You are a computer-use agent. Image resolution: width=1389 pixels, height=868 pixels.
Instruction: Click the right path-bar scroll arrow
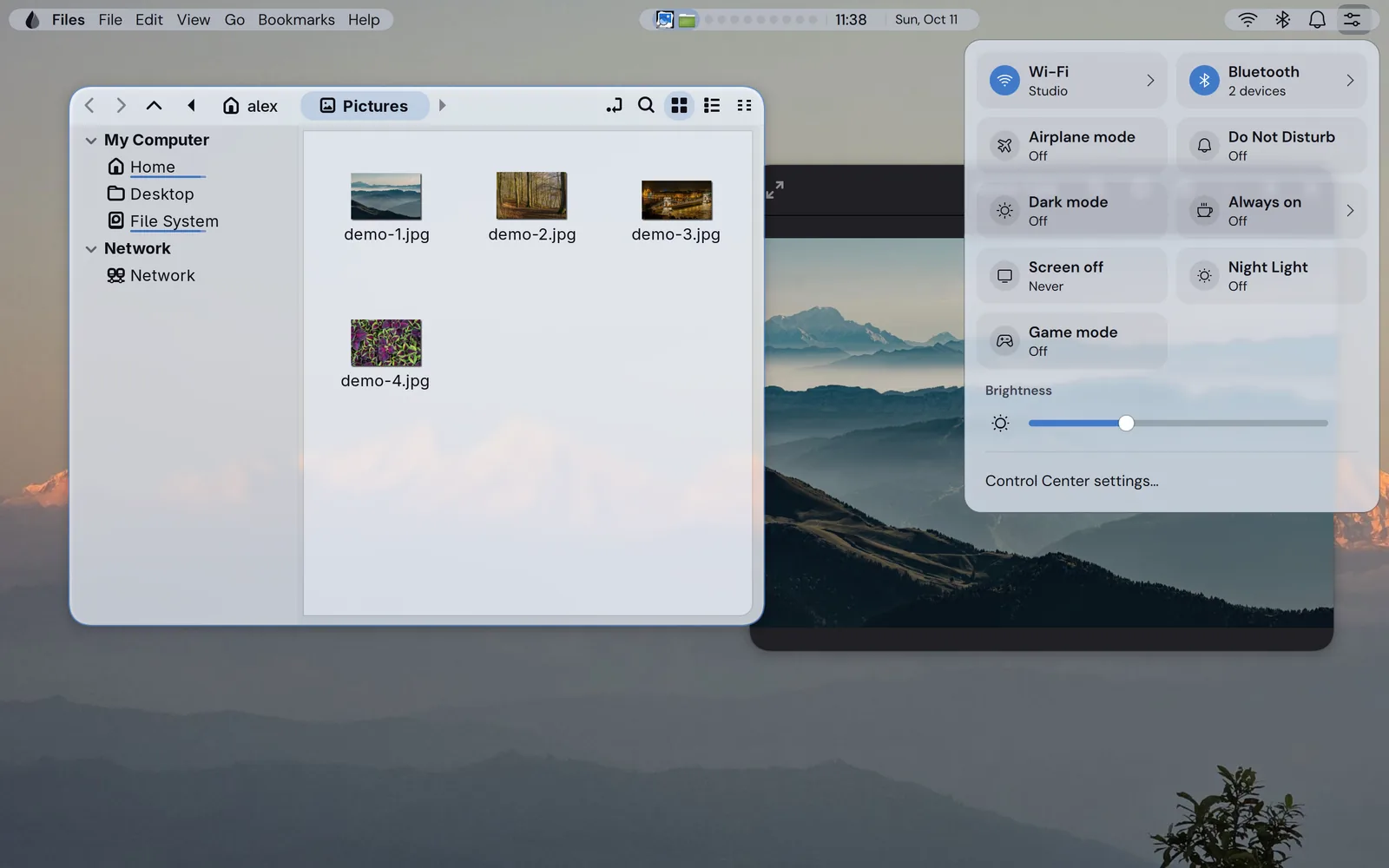click(442, 106)
